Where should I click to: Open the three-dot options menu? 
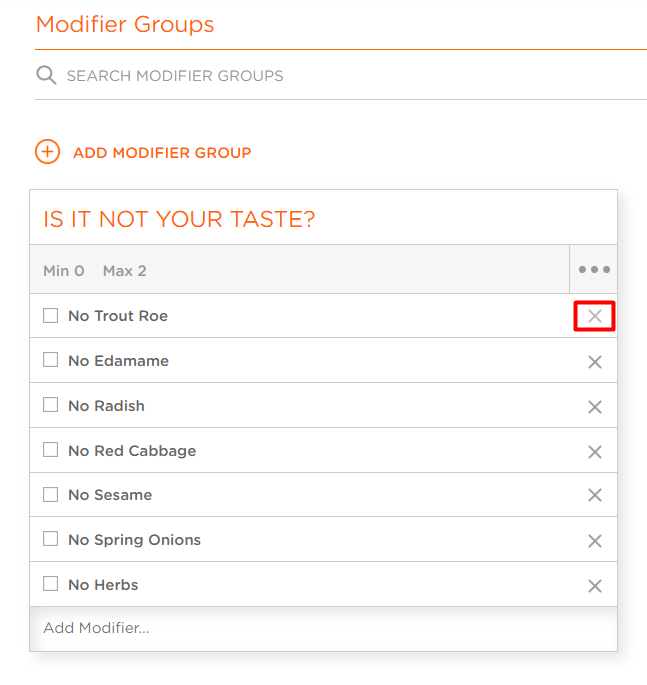click(x=594, y=270)
